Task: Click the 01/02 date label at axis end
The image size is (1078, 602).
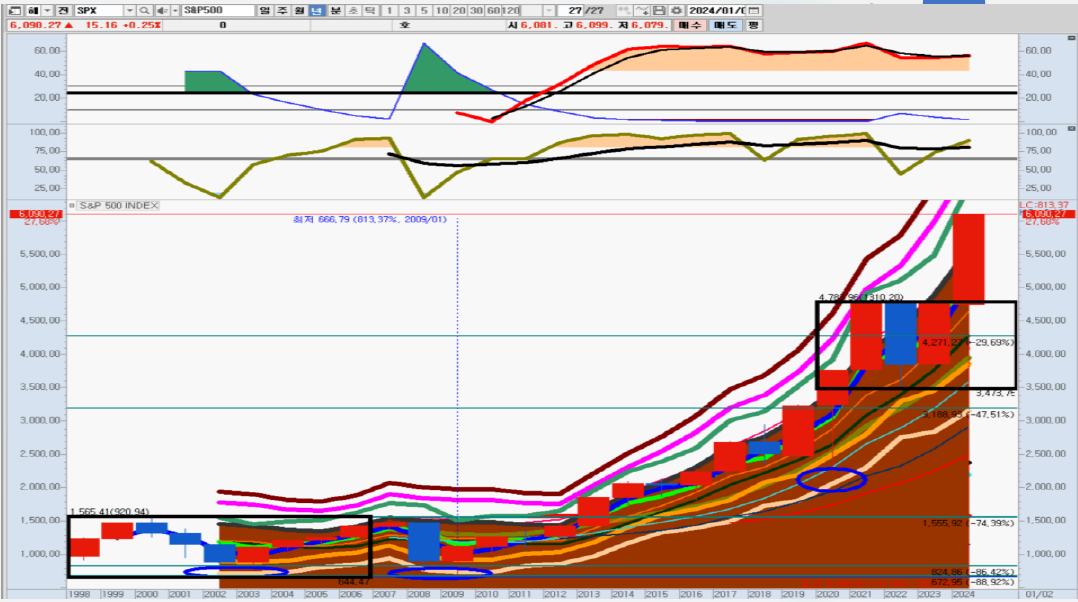Action: (x=1040, y=594)
